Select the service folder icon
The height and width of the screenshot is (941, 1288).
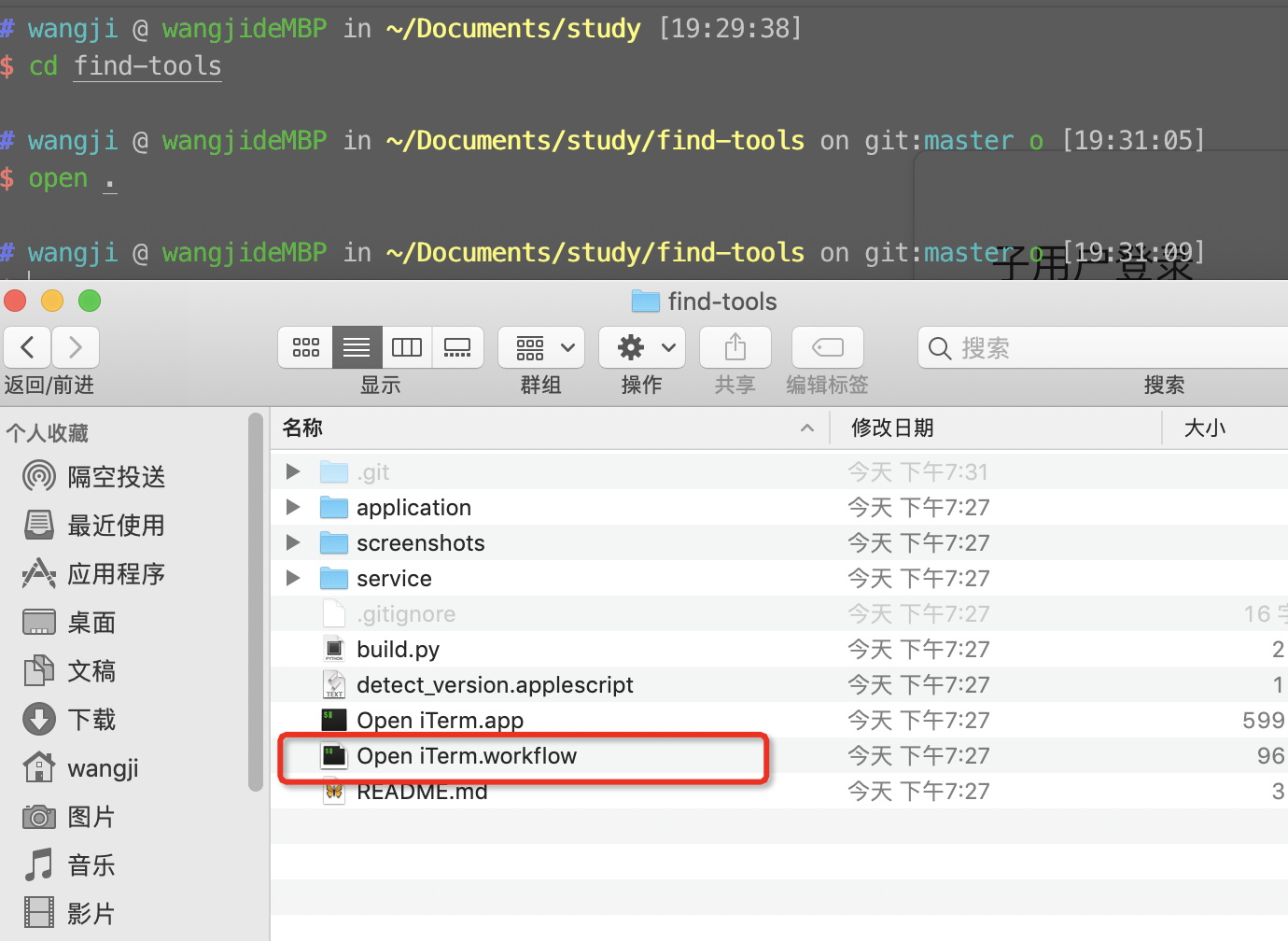334,578
